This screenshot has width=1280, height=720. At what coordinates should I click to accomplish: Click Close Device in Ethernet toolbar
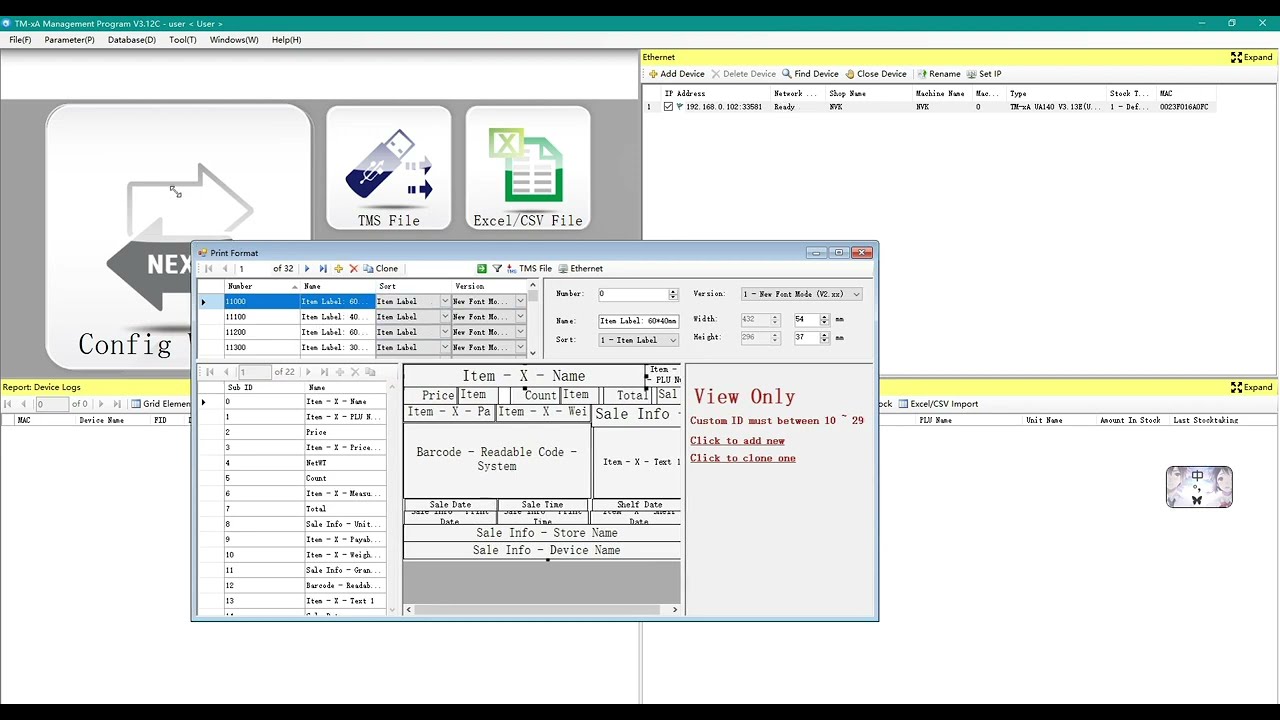coord(876,74)
